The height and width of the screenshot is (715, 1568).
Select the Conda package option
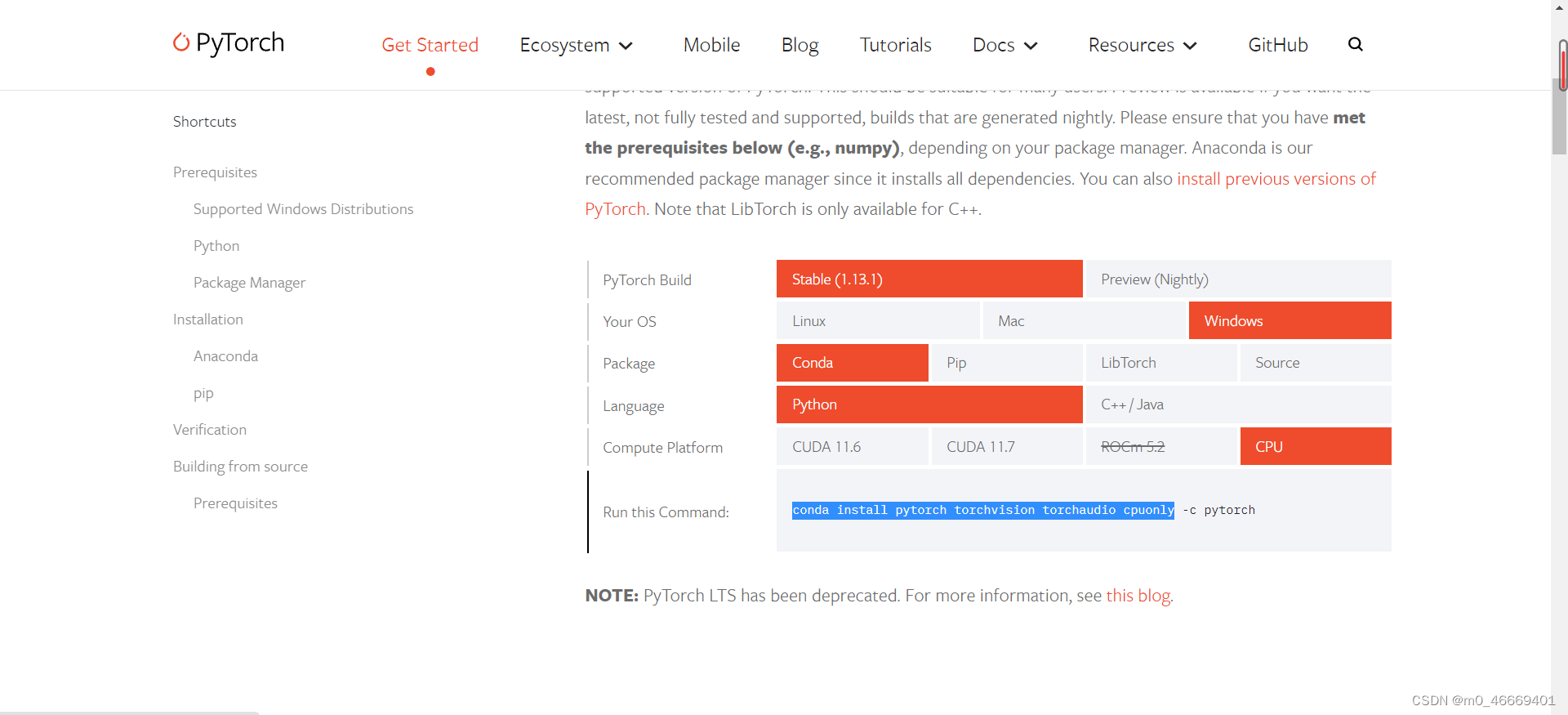pos(852,363)
